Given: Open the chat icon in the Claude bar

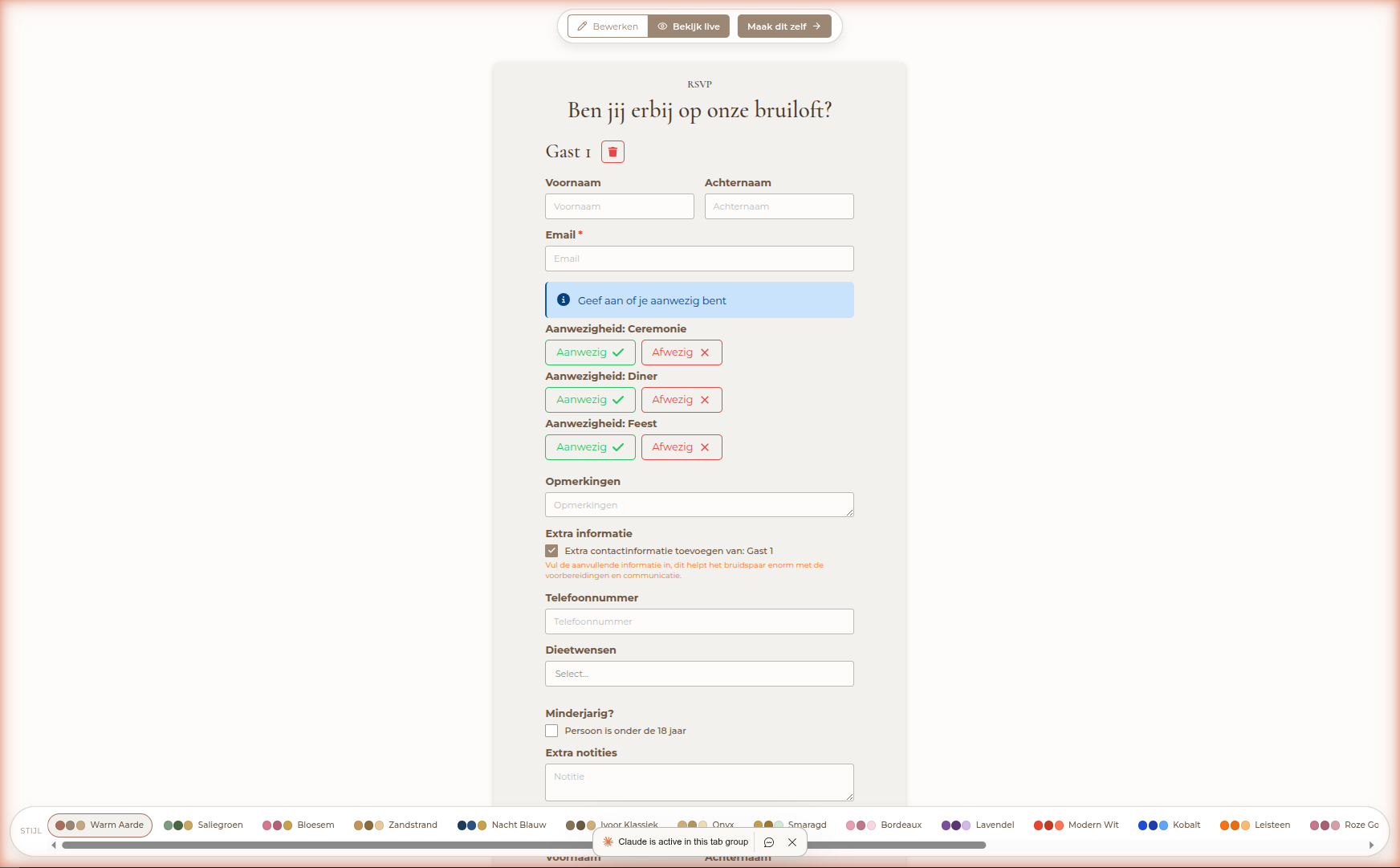Looking at the screenshot, I should pos(769,842).
